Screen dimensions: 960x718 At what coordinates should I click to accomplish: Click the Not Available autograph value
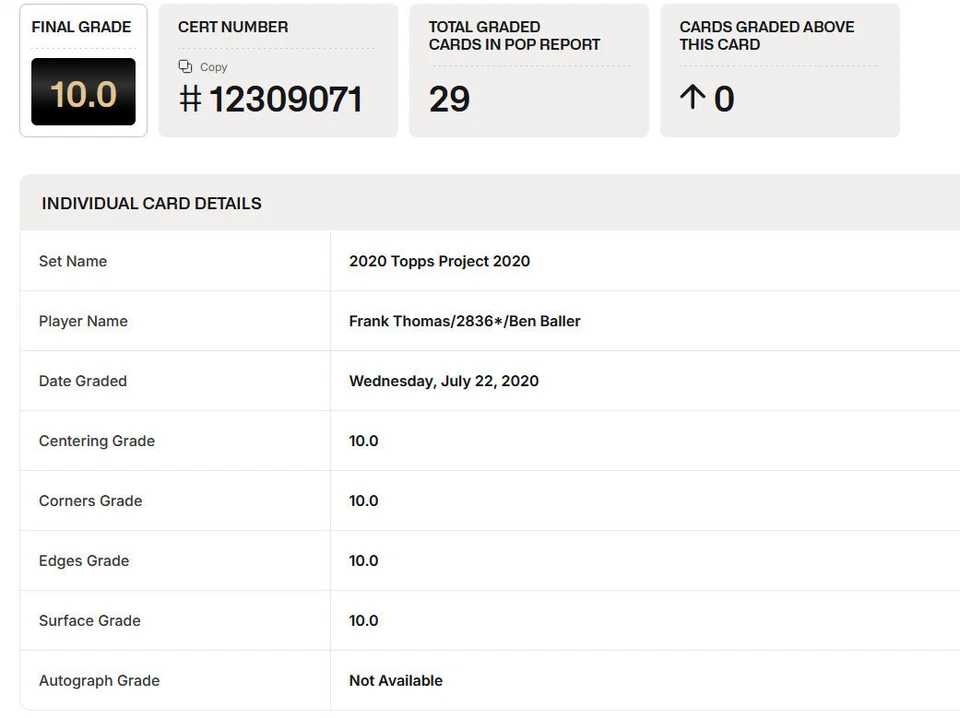pos(396,681)
